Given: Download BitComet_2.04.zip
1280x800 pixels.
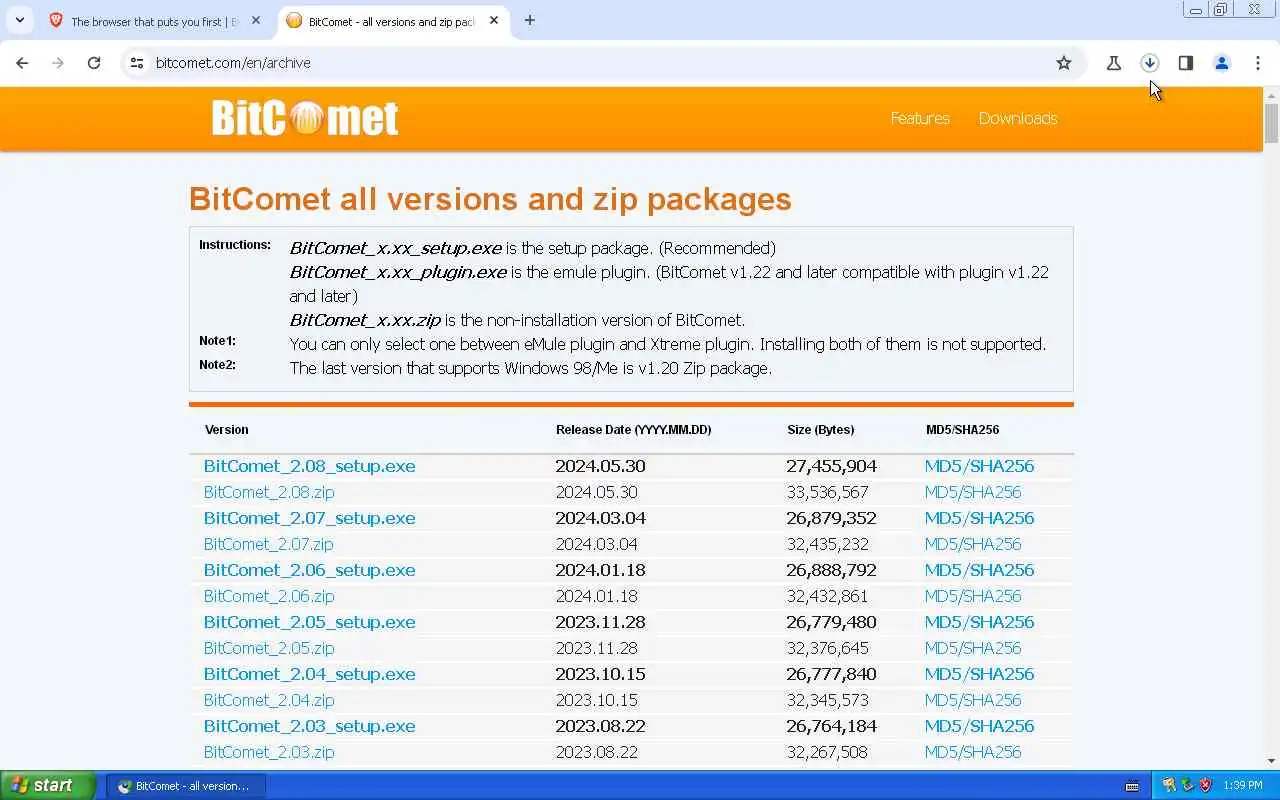Looking at the screenshot, I should click(x=269, y=700).
